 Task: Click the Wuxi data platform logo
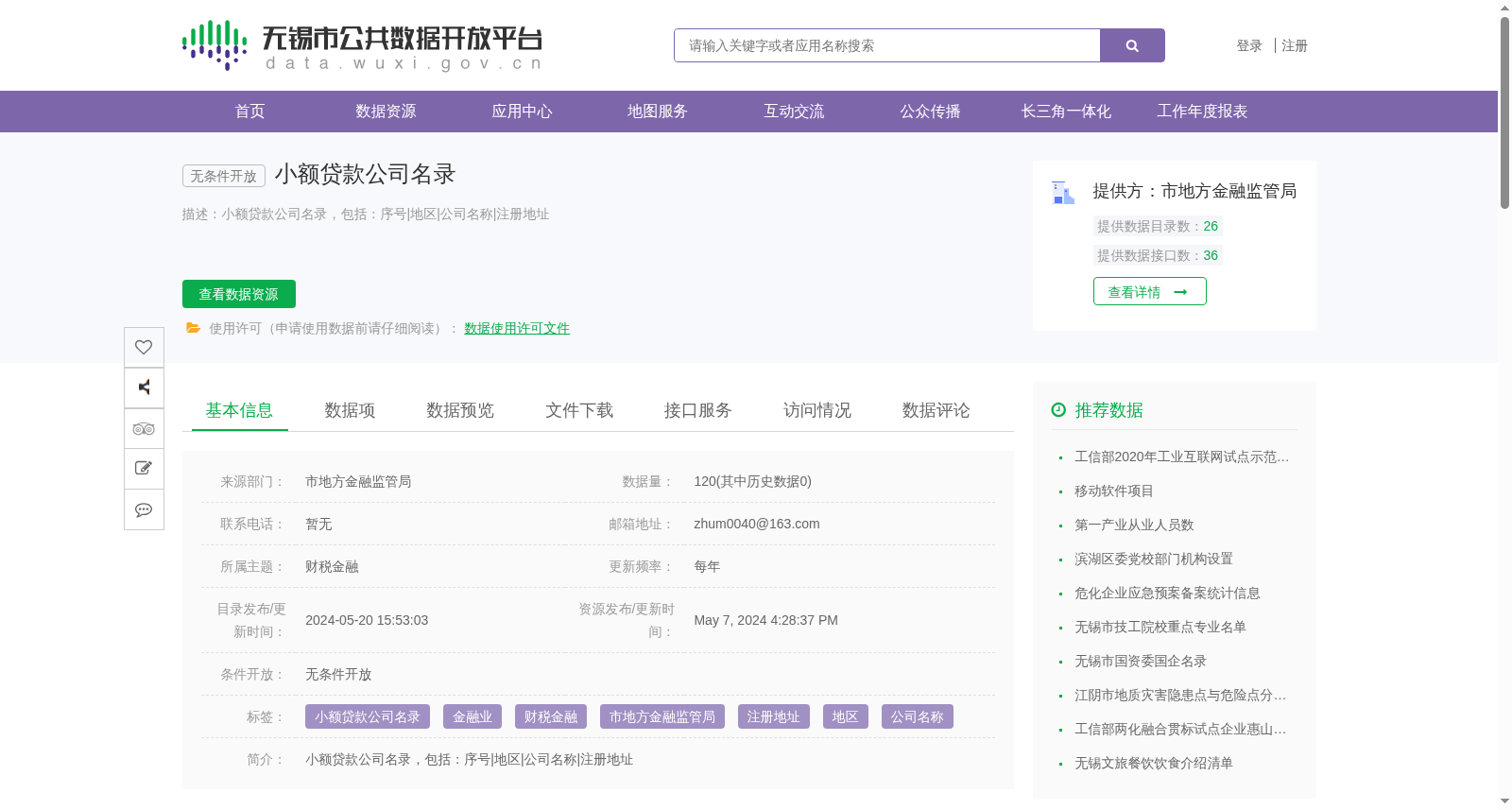(362, 45)
